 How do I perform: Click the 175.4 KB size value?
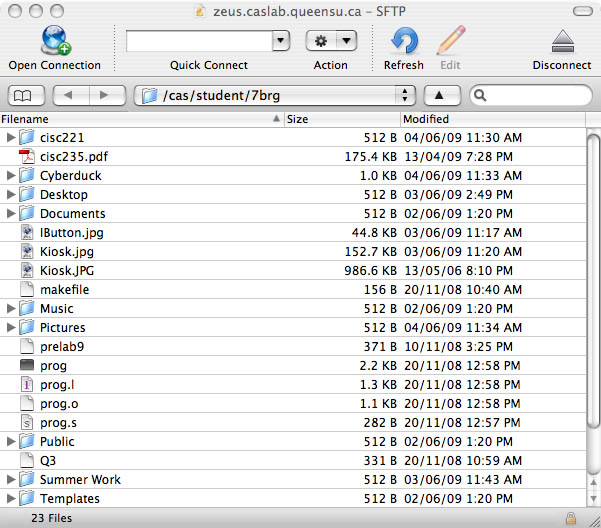pos(371,157)
